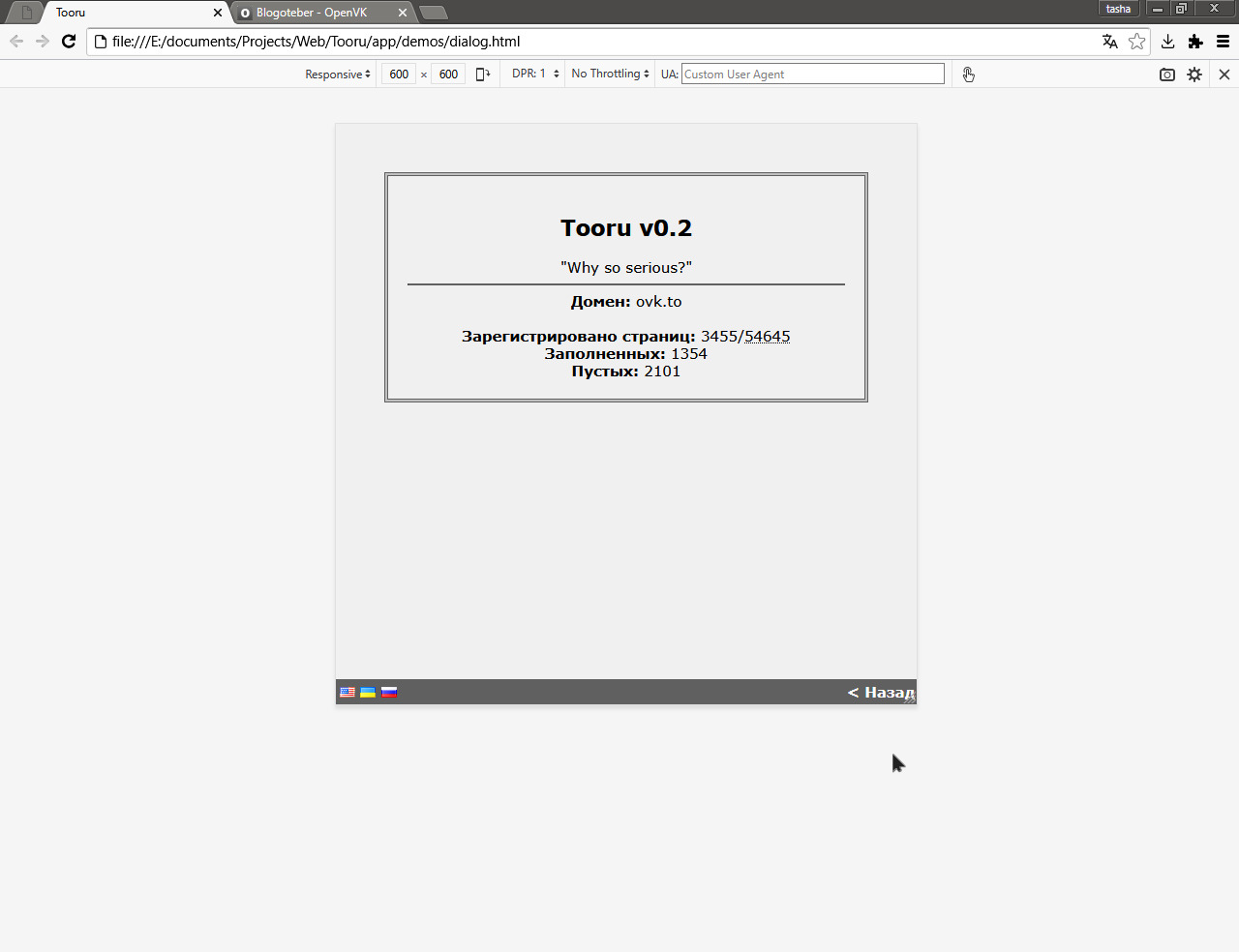
Task: Click the domain value ovk.to
Action: 659,302
